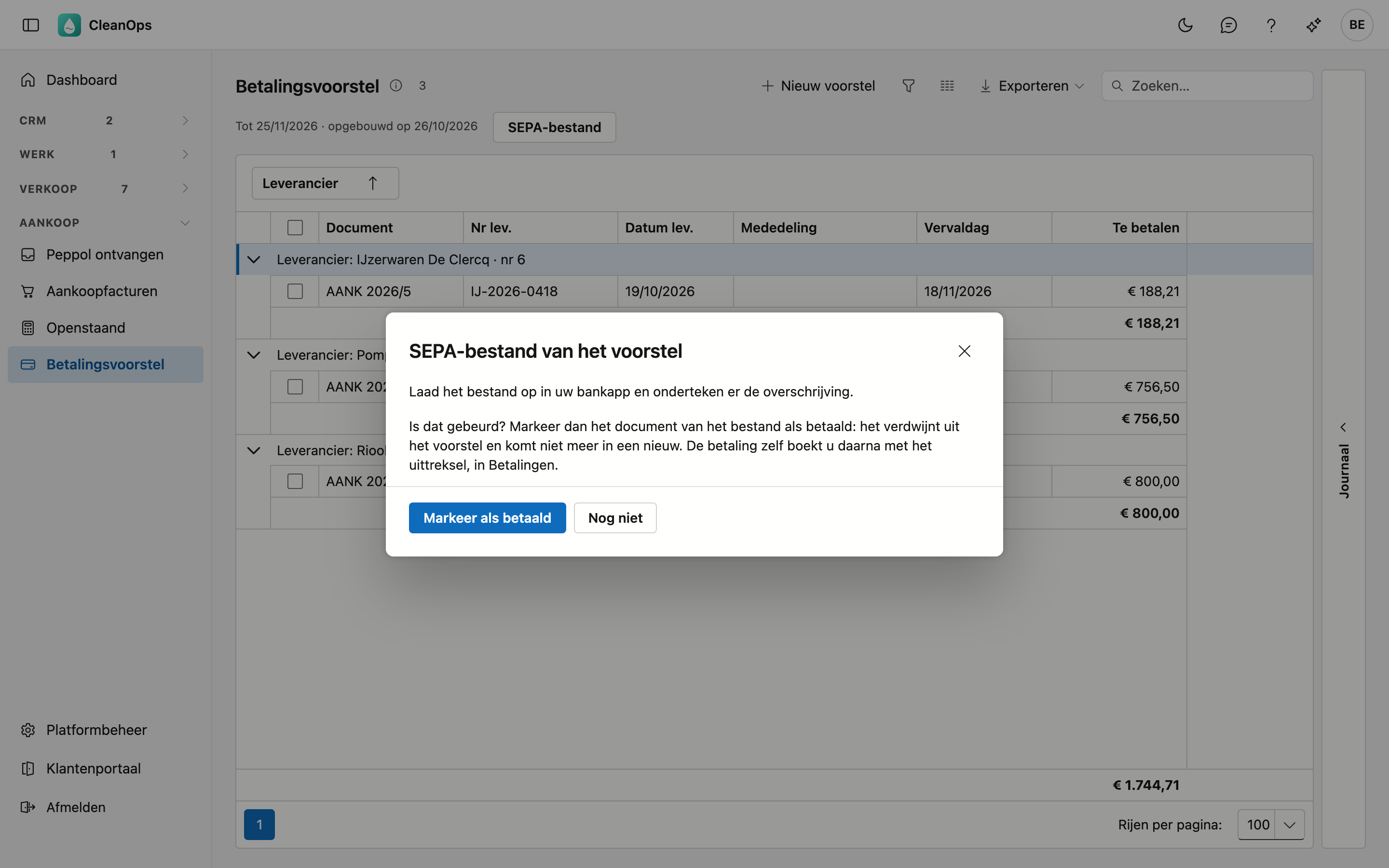Collapse the AANKOOP sidebar section
This screenshot has height=868, width=1389.
105,223
